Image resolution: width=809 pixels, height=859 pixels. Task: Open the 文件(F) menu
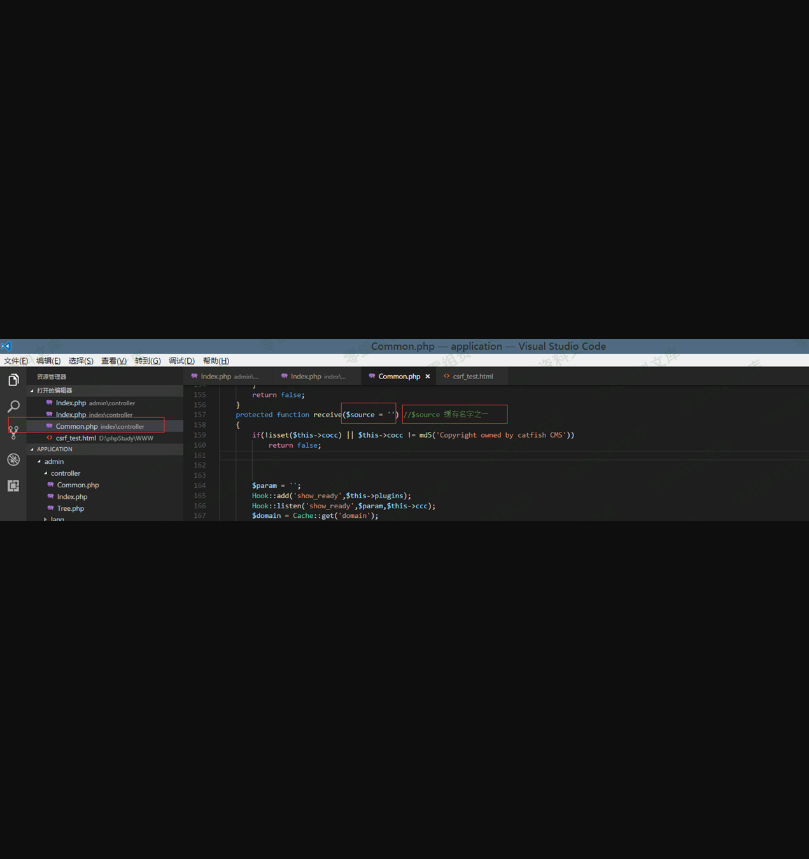(x=16, y=361)
